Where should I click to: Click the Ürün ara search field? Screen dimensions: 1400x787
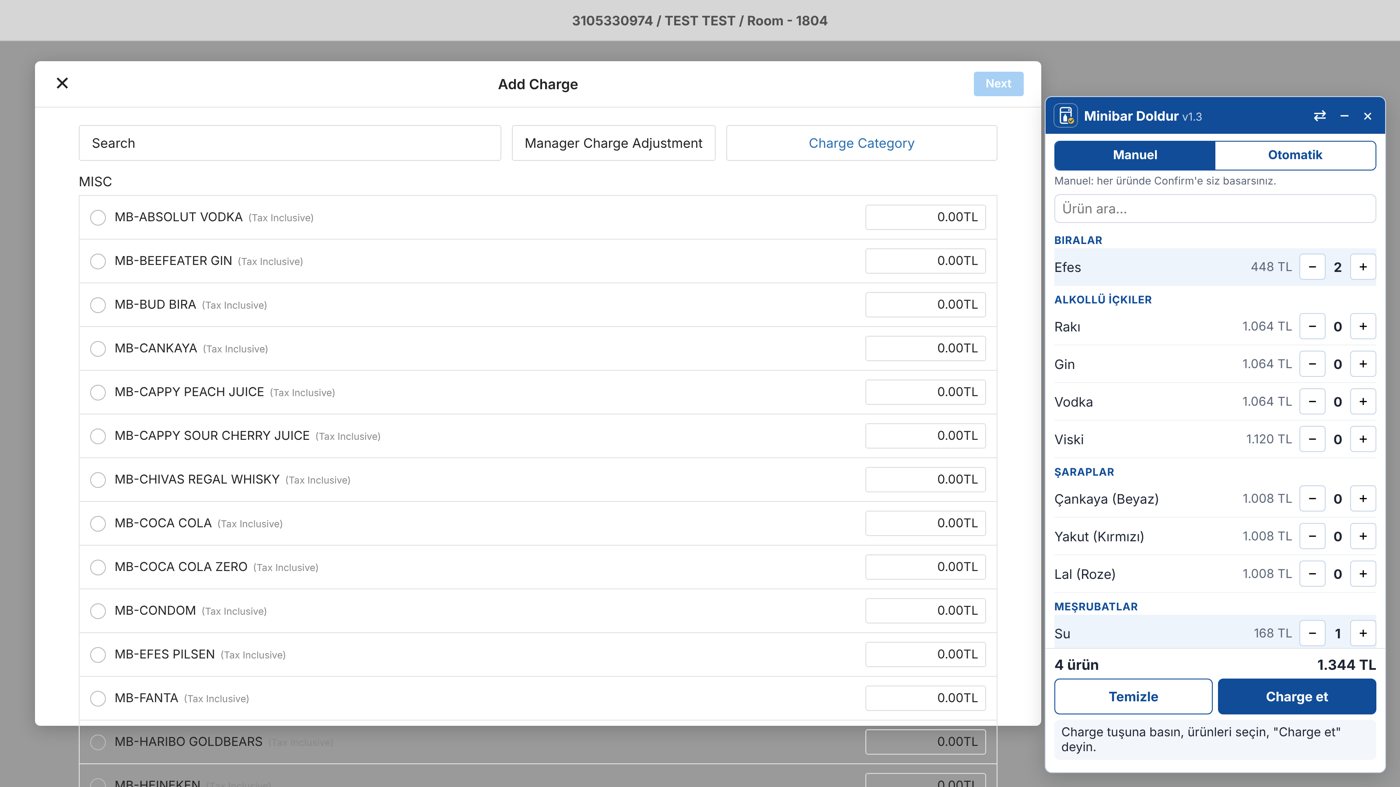click(1215, 209)
